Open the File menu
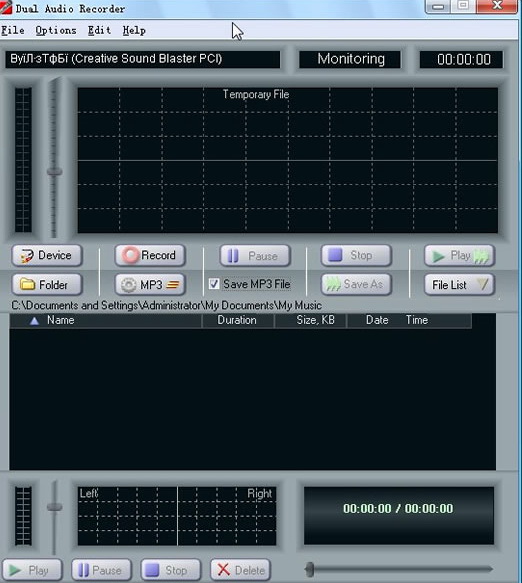Screen dimensions: 522x583 (x=13, y=30)
